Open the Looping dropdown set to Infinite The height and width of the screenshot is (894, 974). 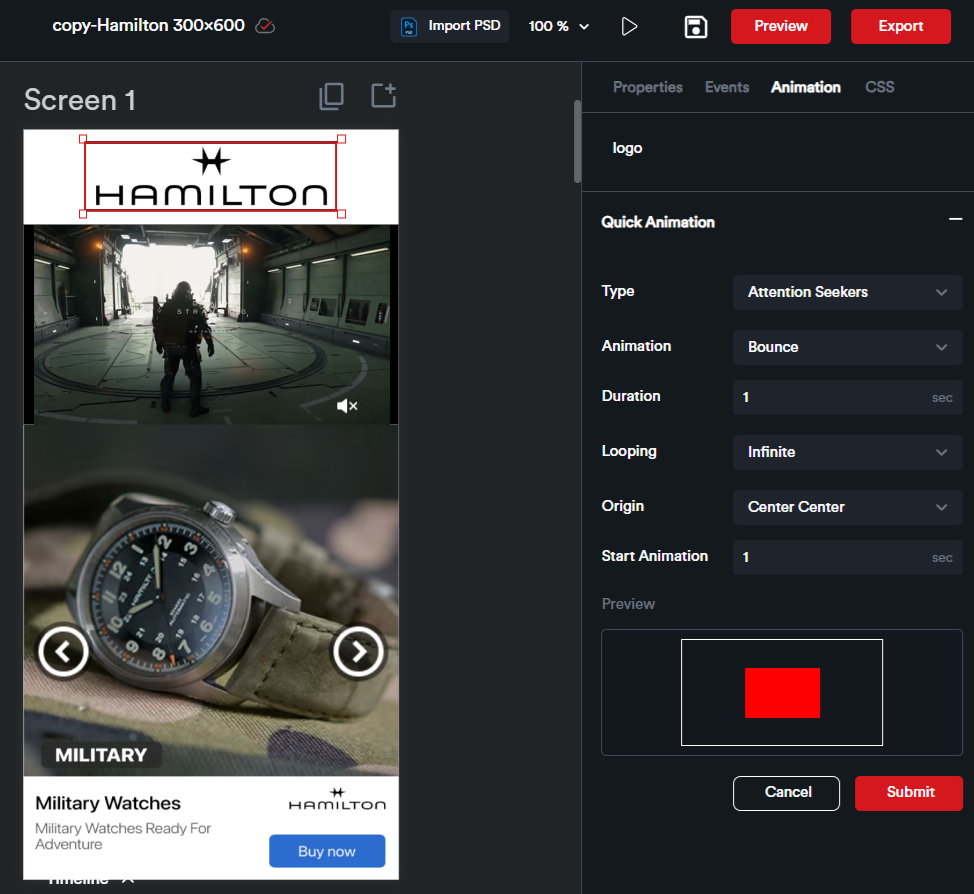[847, 452]
